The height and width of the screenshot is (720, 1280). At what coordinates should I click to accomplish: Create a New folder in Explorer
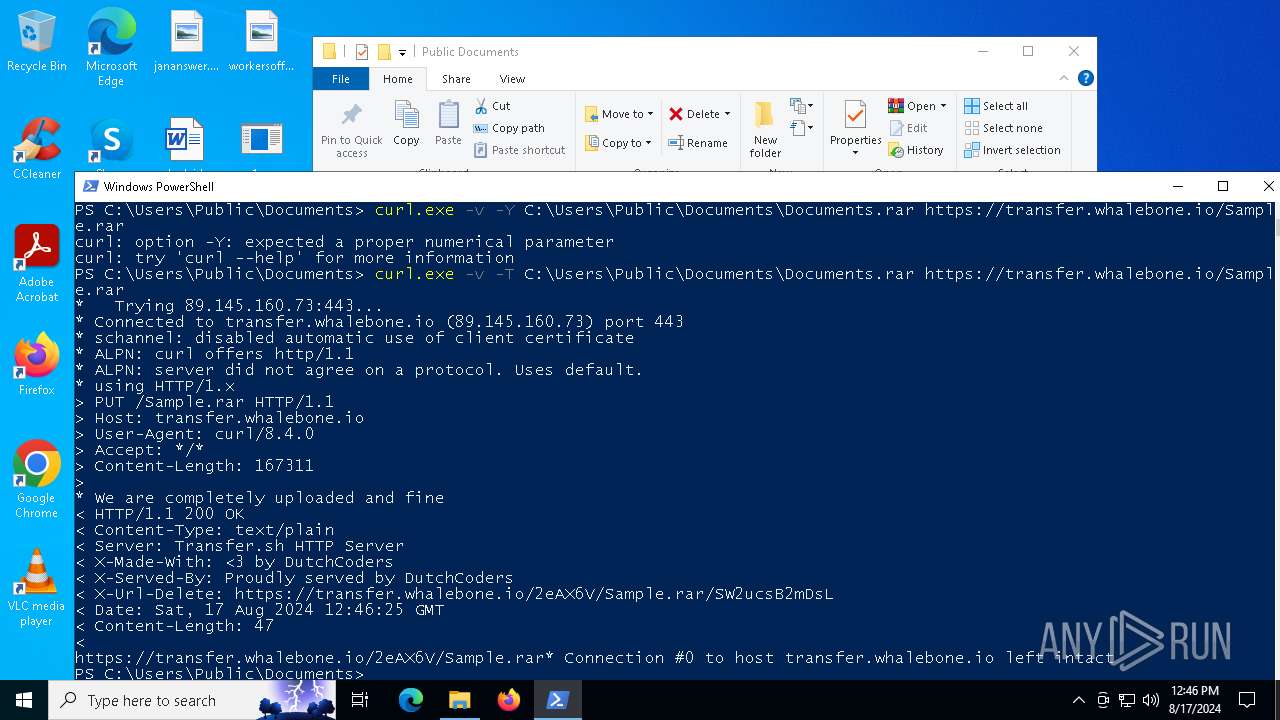coord(765,129)
